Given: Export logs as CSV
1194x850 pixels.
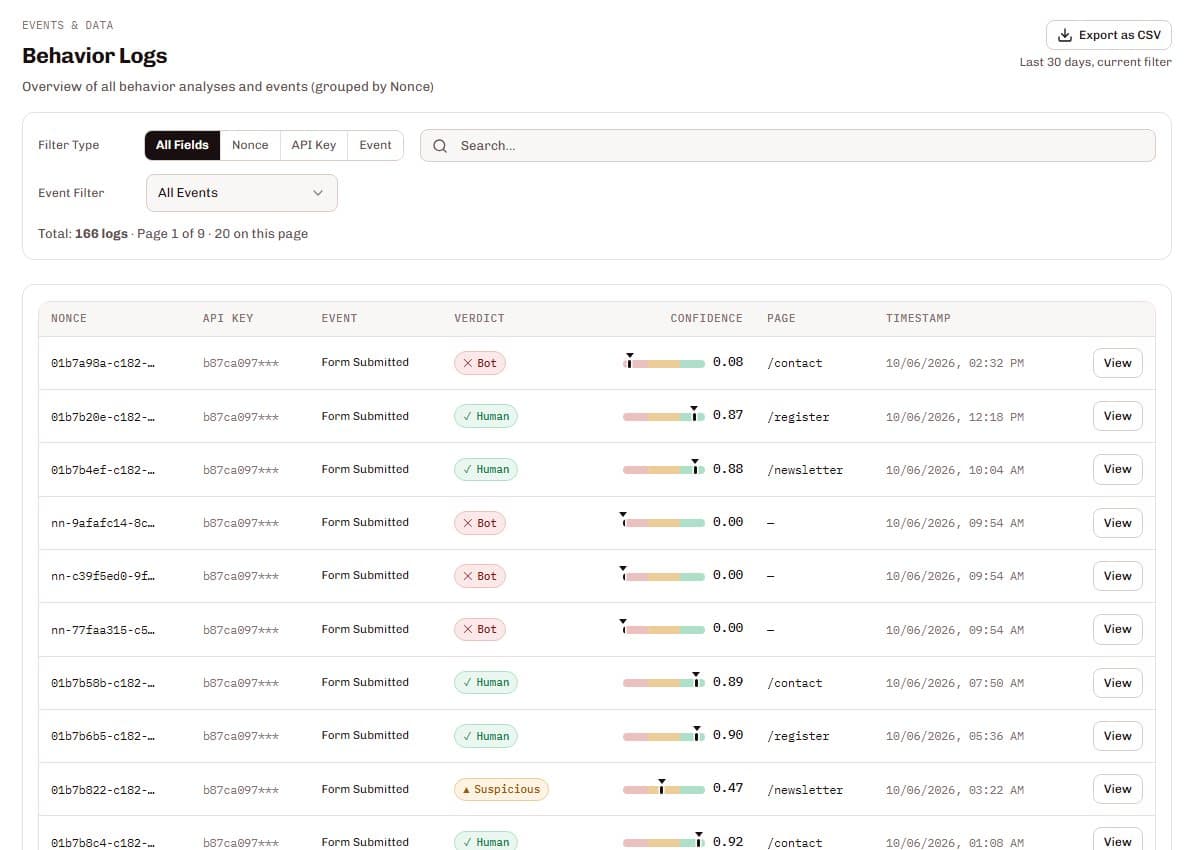Looking at the screenshot, I should (1109, 35).
